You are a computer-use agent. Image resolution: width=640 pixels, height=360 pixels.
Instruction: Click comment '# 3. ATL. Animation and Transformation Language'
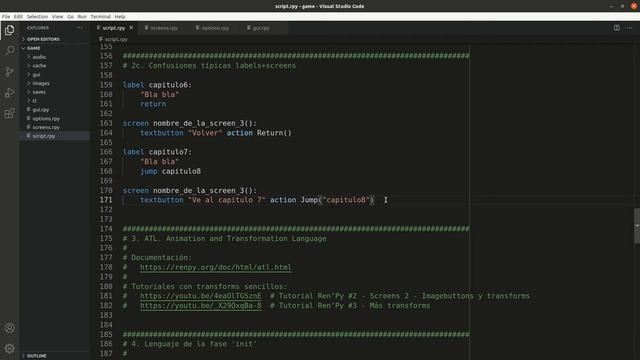pos(224,238)
